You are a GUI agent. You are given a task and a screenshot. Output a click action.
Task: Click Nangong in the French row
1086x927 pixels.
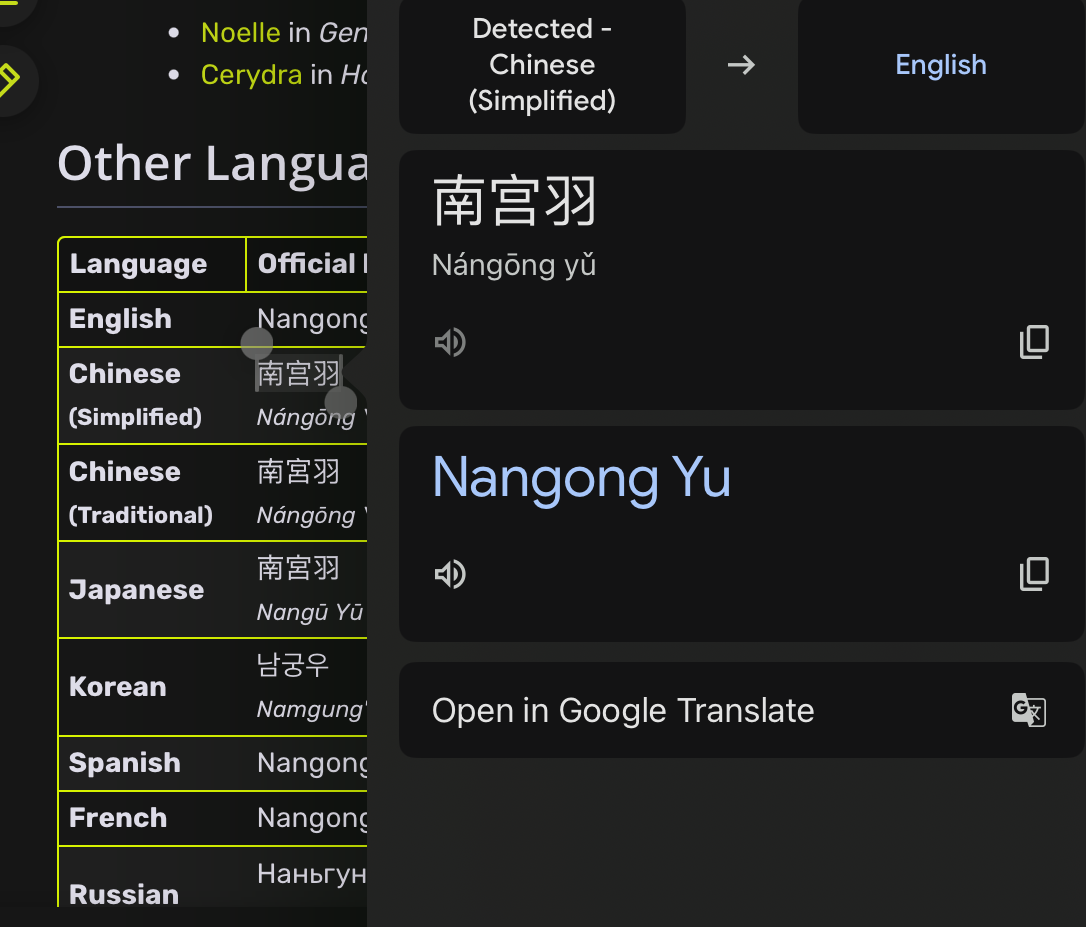[312, 819]
